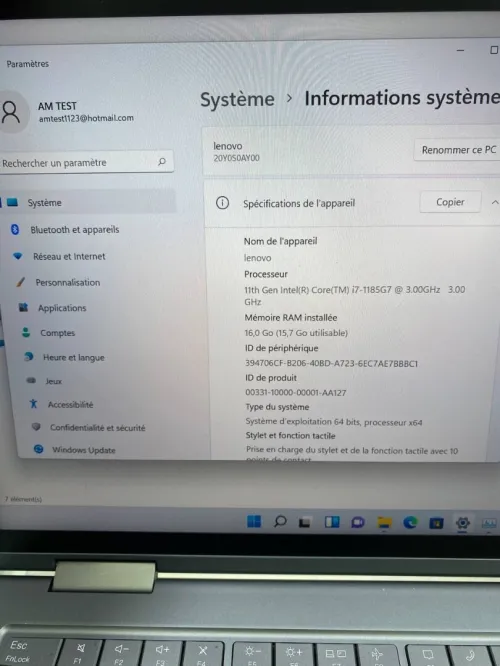Screen dimensions: 500x666
Task: Open Microsoft Store from the taskbar
Action: [x=436, y=523]
